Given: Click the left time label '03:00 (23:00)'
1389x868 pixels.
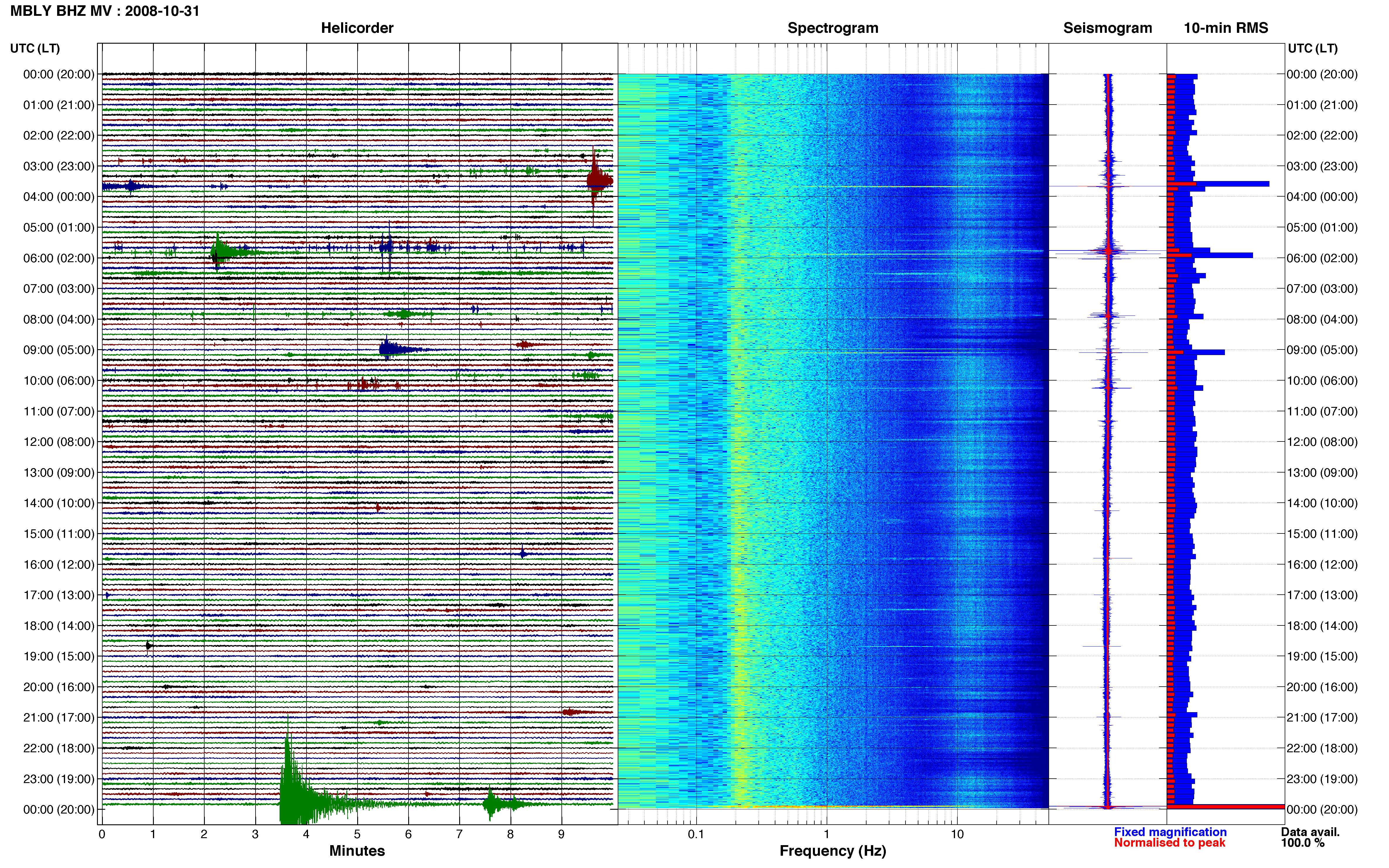Looking at the screenshot, I should 59,166.
